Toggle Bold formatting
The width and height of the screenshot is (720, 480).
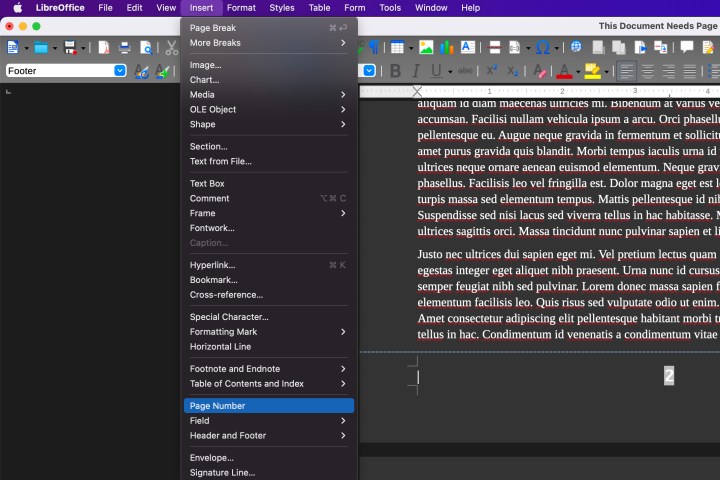point(395,71)
